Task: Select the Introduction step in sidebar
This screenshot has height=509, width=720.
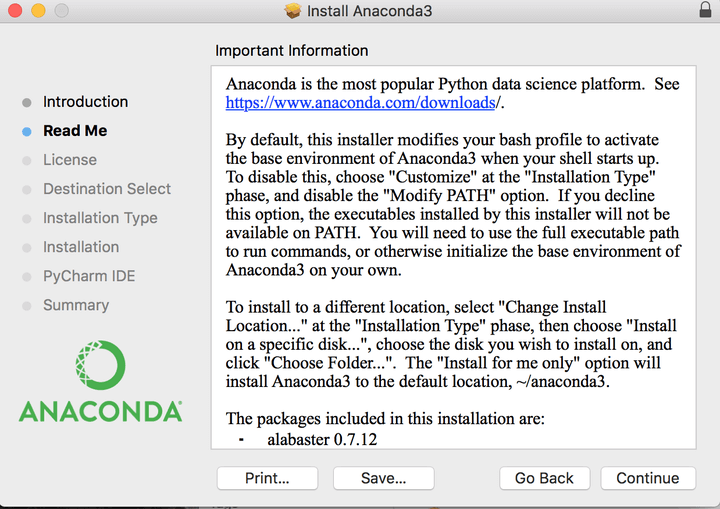Action: 85,102
